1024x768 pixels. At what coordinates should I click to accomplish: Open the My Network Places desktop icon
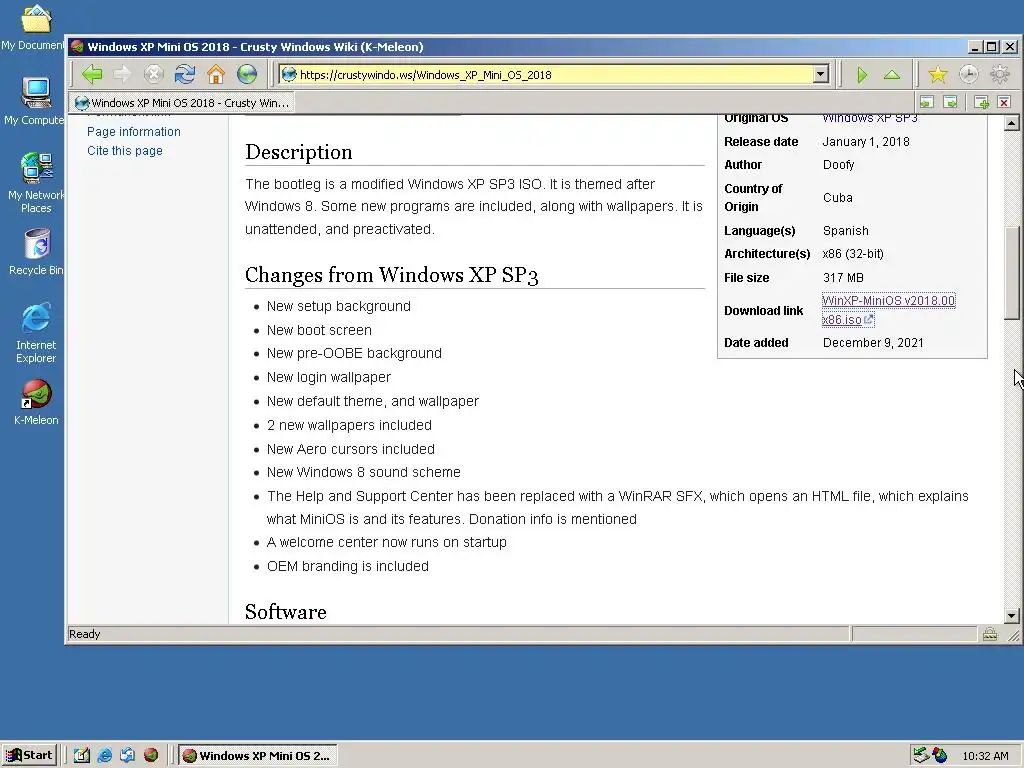(x=35, y=182)
